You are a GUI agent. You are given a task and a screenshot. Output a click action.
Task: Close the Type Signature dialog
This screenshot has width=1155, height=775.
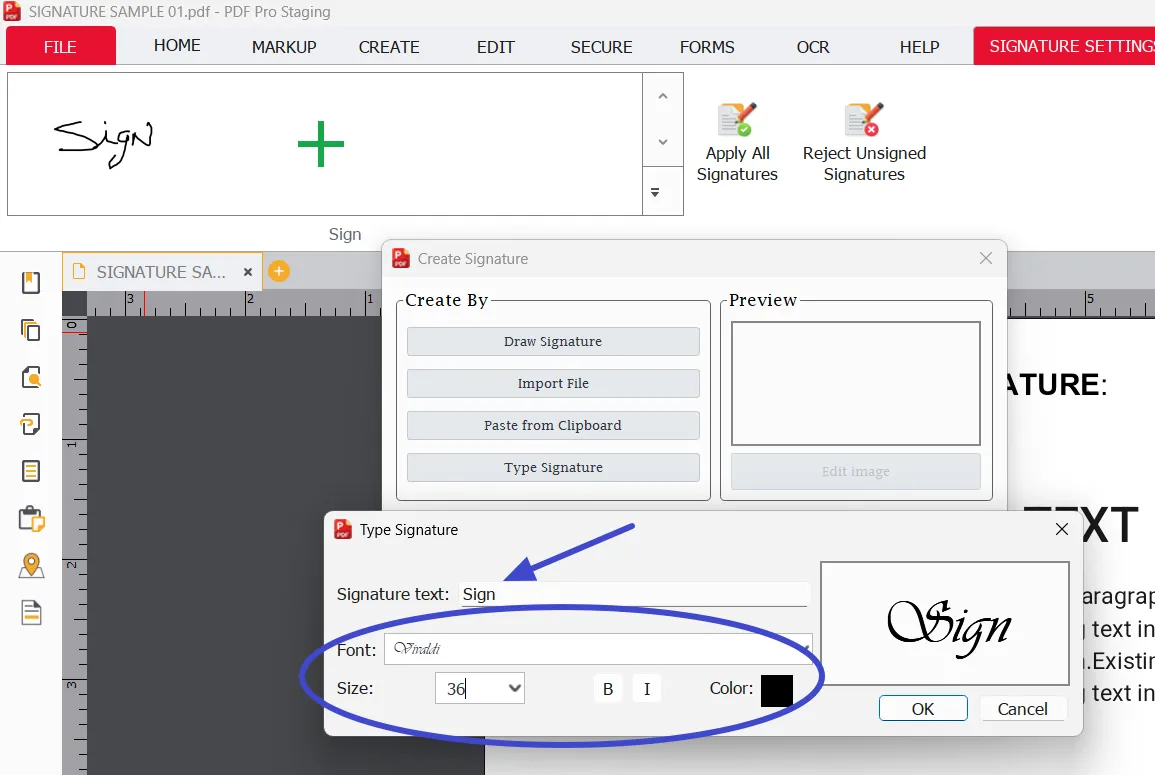tap(1061, 529)
